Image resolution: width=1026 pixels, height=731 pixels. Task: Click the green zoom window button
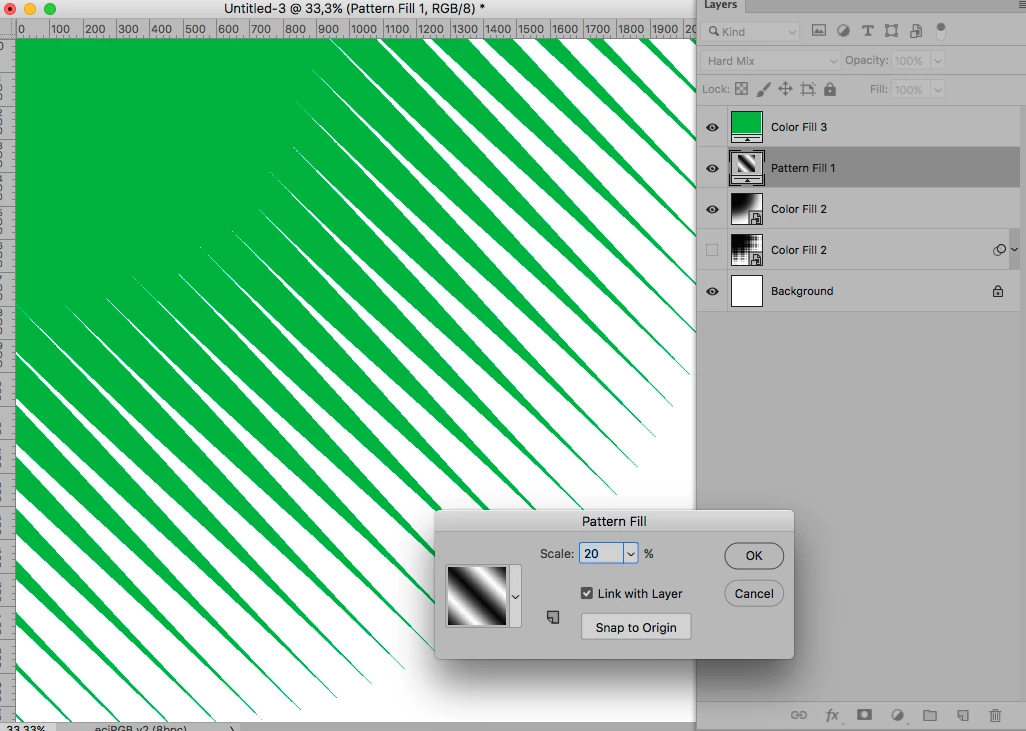(x=50, y=9)
